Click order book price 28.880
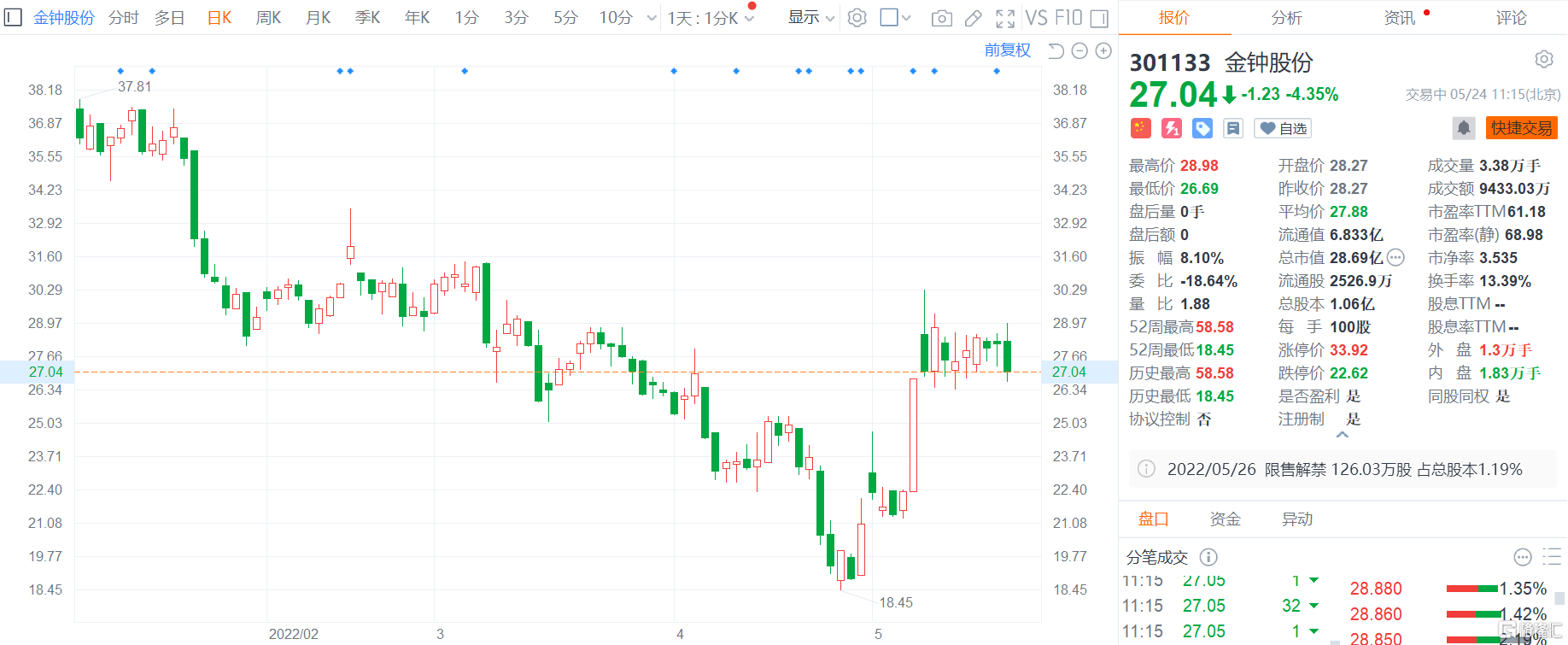The image size is (1568, 645). click(x=1376, y=589)
